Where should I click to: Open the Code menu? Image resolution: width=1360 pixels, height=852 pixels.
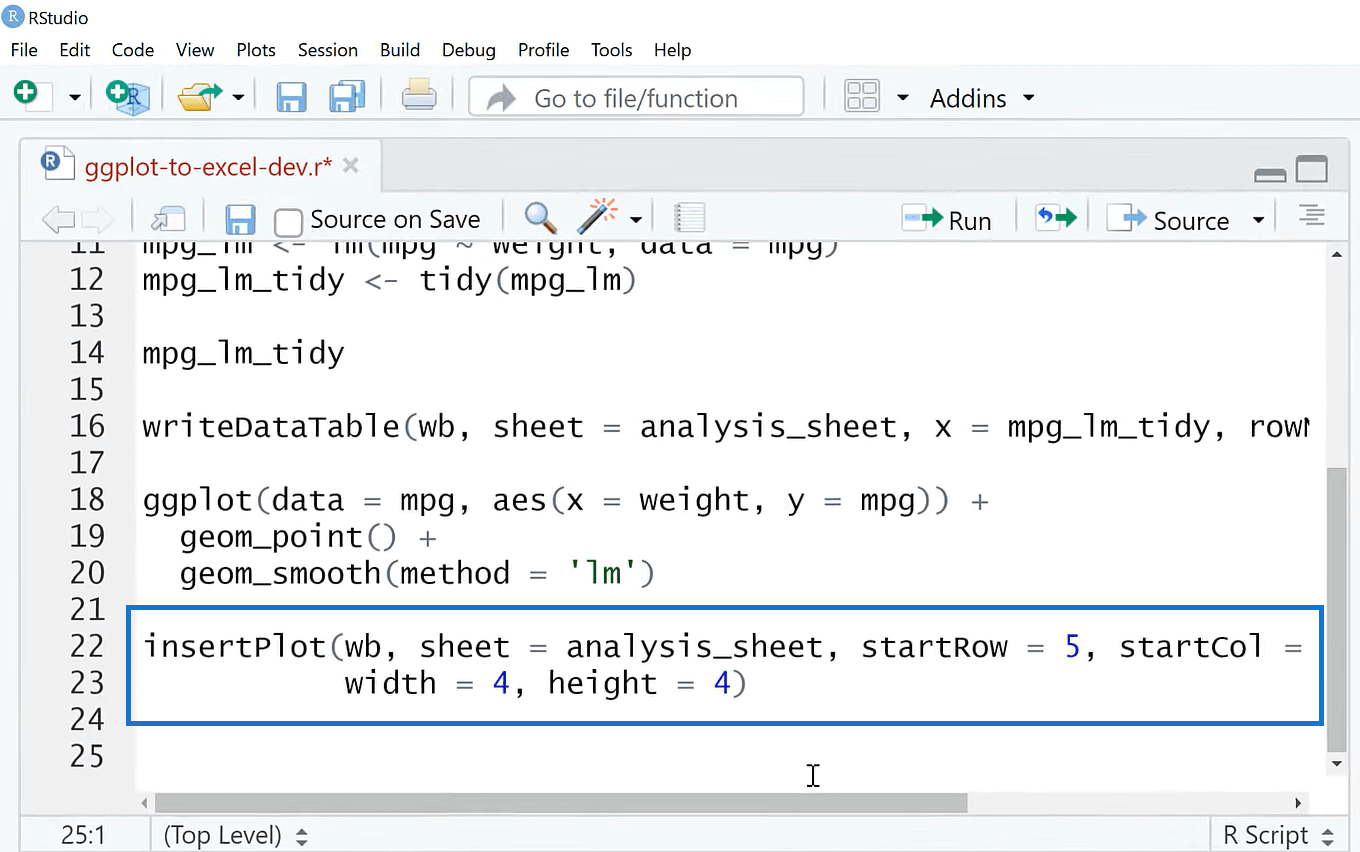133,50
